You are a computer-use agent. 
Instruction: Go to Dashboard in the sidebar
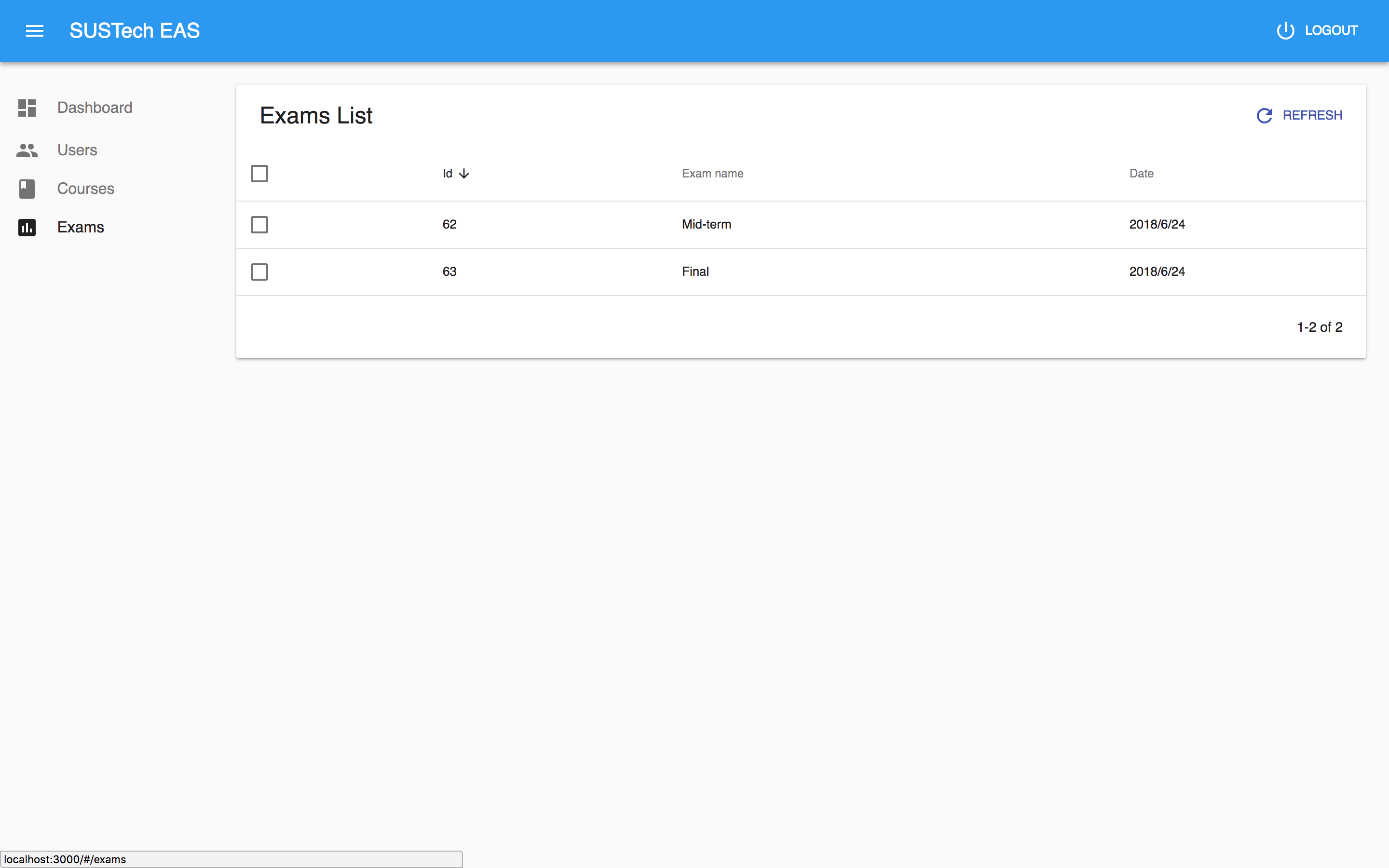[95, 108]
